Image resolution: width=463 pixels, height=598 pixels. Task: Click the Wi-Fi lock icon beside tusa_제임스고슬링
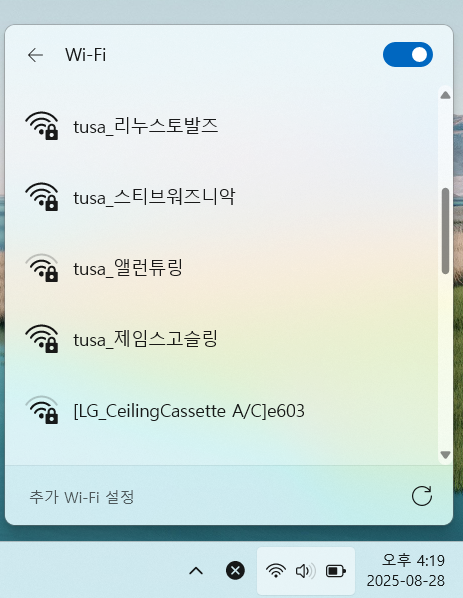pos(42,339)
